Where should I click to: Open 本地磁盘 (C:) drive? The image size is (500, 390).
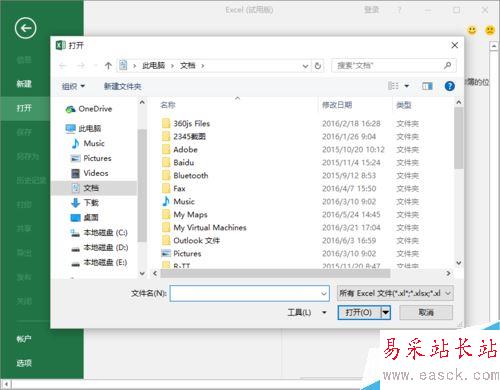(x=99, y=233)
